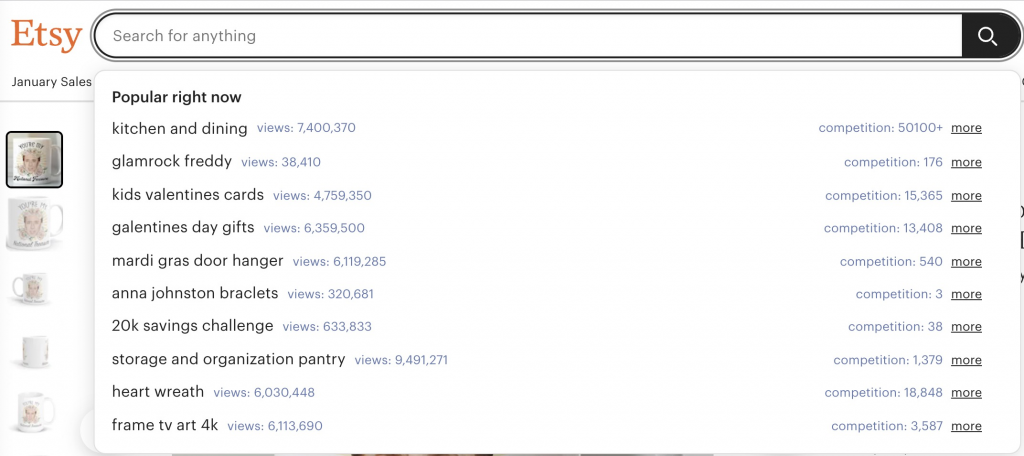Open the January Sales menu item
Screen dimensions: 1024x456
[51, 82]
